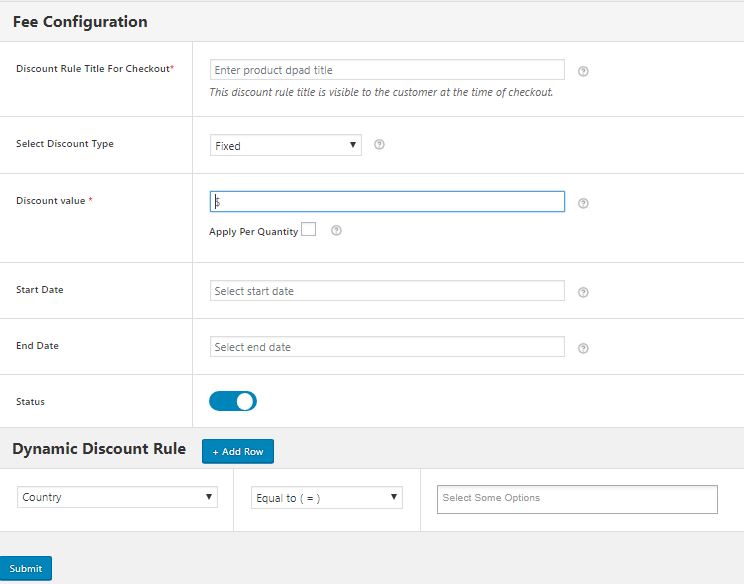Viewport: 744px width, 584px height.
Task: Open the Fixed discount type dropdown
Action: tap(286, 145)
